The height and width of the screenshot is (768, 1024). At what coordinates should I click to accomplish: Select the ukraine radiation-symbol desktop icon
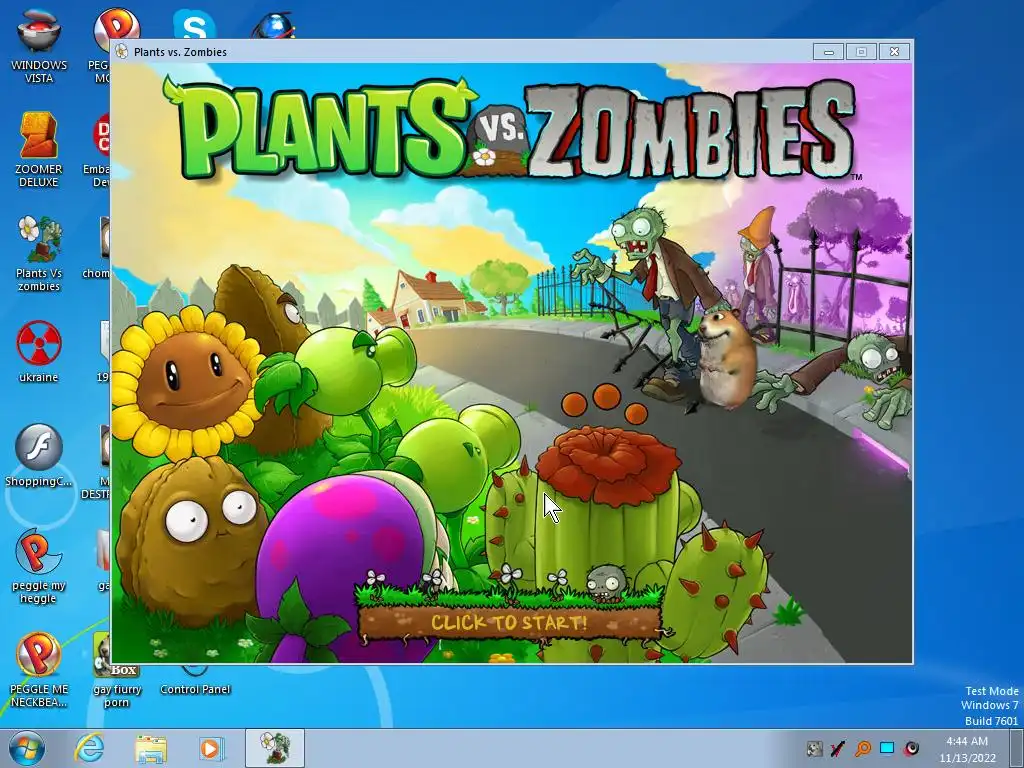coord(39,351)
